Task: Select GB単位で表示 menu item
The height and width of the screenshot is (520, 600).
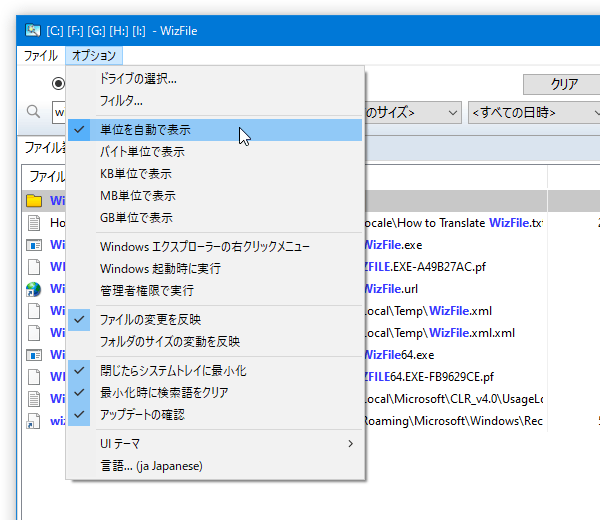Action: coord(215,218)
